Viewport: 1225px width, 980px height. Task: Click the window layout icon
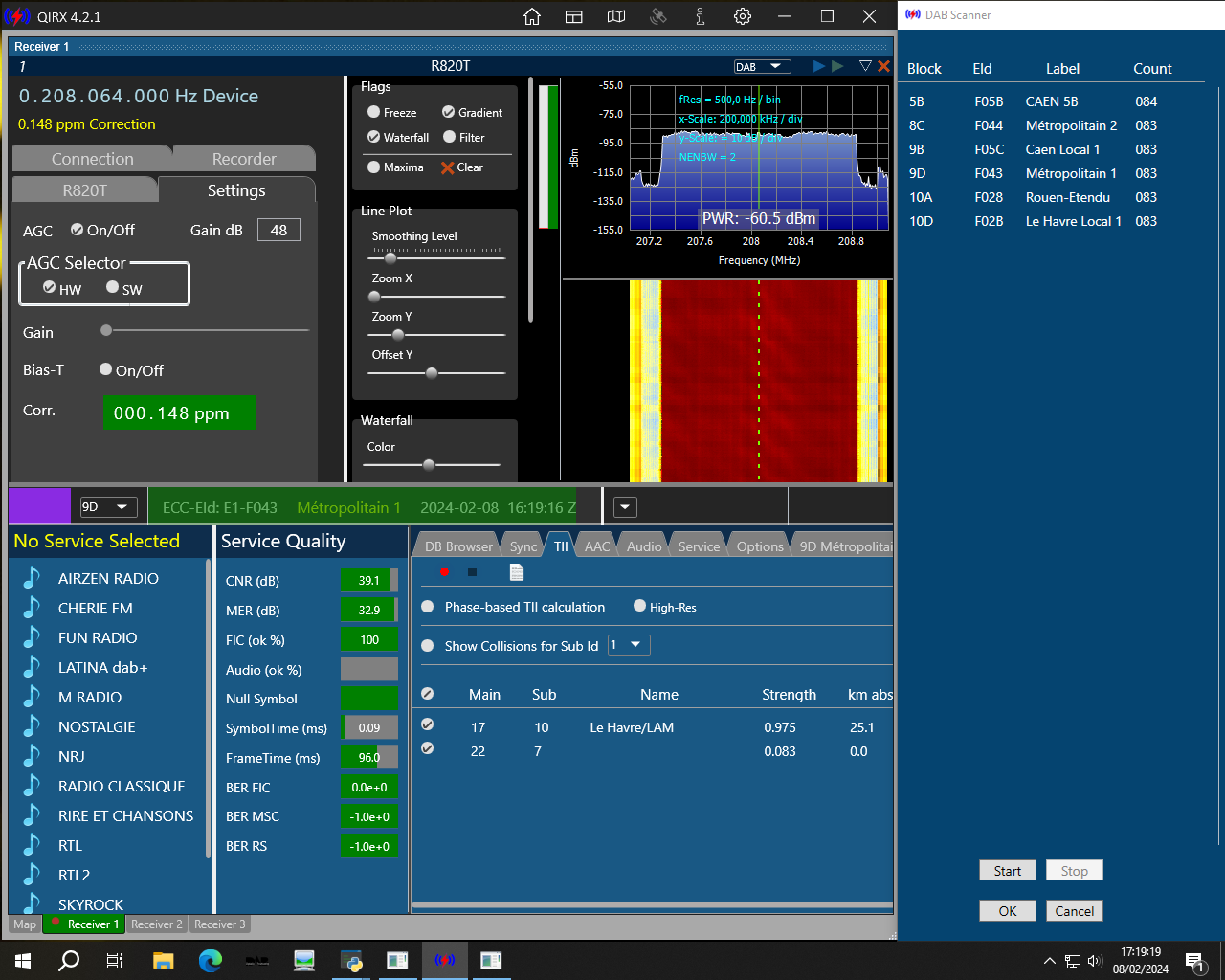[574, 16]
